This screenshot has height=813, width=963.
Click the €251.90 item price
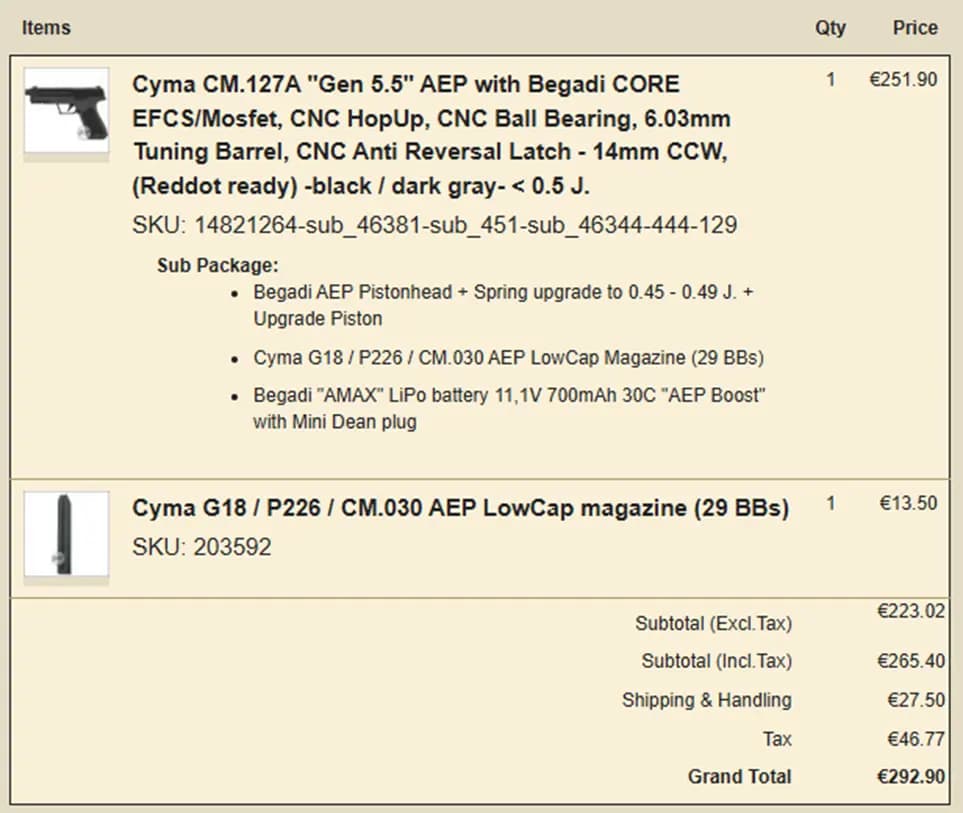click(x=903, y=80)
